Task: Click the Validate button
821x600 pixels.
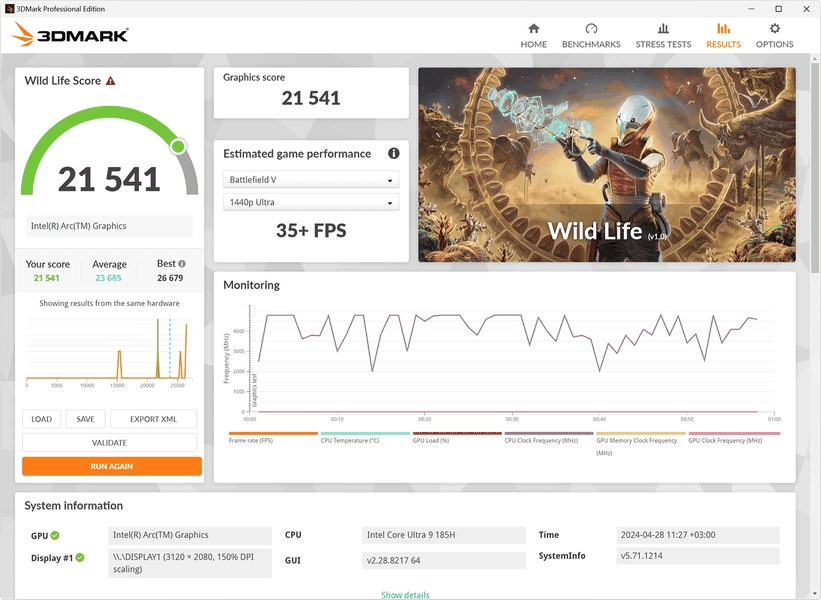Action: (109, 442)
